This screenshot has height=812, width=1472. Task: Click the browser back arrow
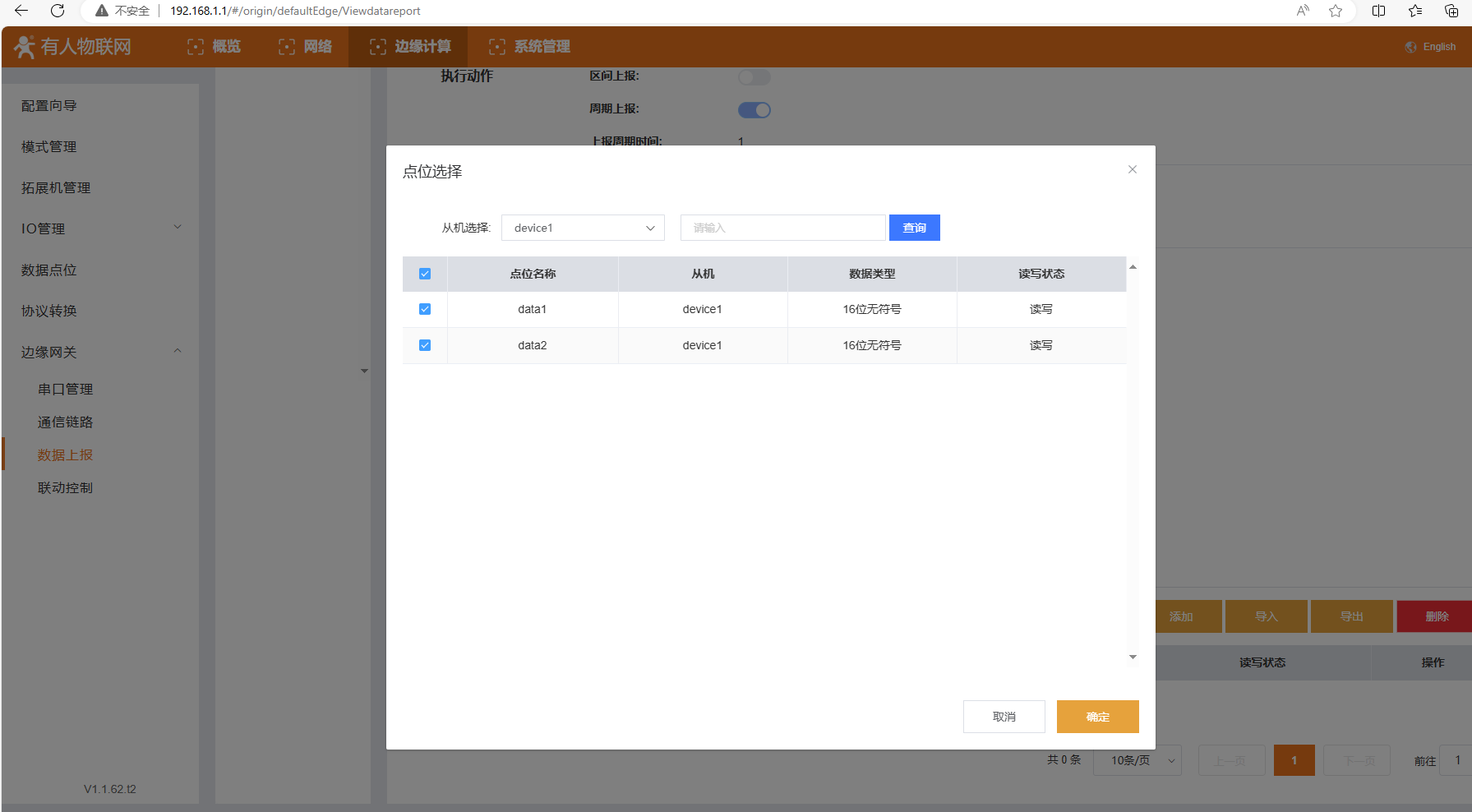(21, 11)
